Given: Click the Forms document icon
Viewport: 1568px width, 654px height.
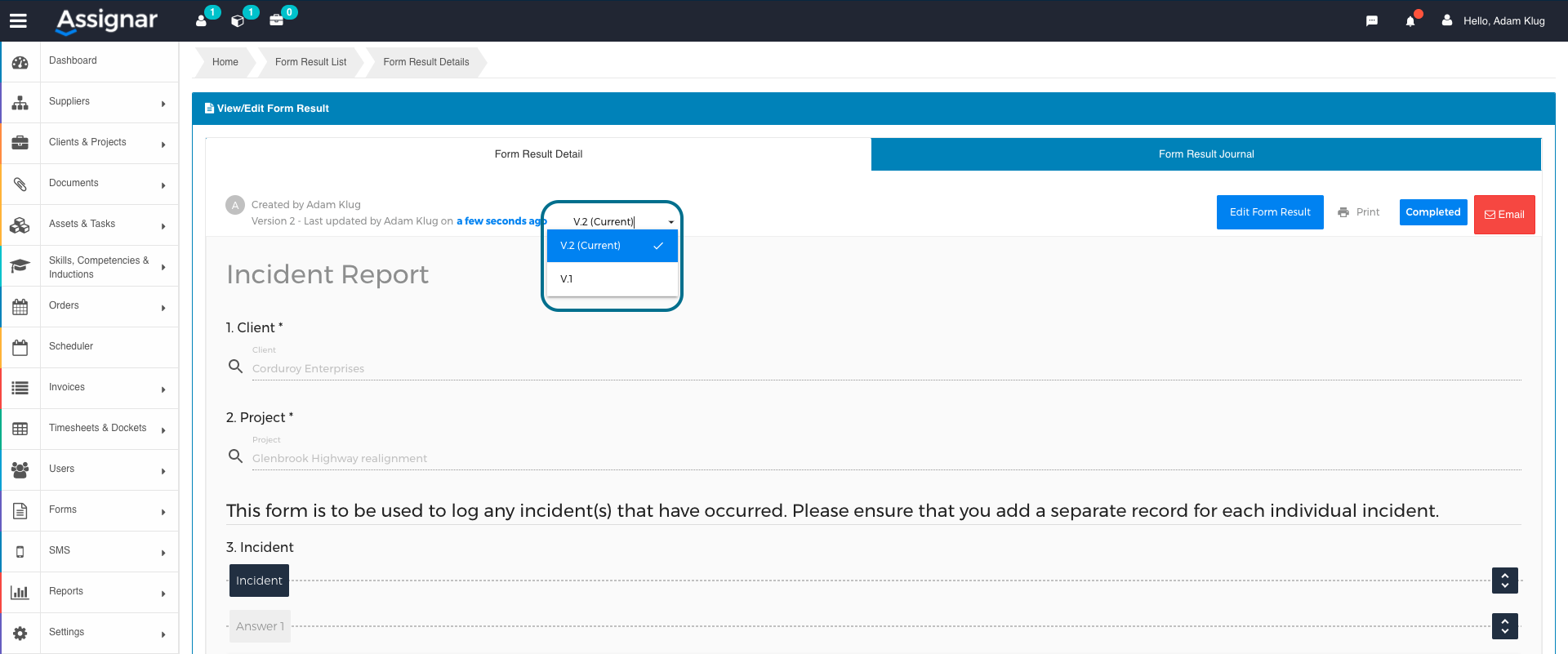Looking at the screenshot, I should pyautogui.click(x=20, y=511).
